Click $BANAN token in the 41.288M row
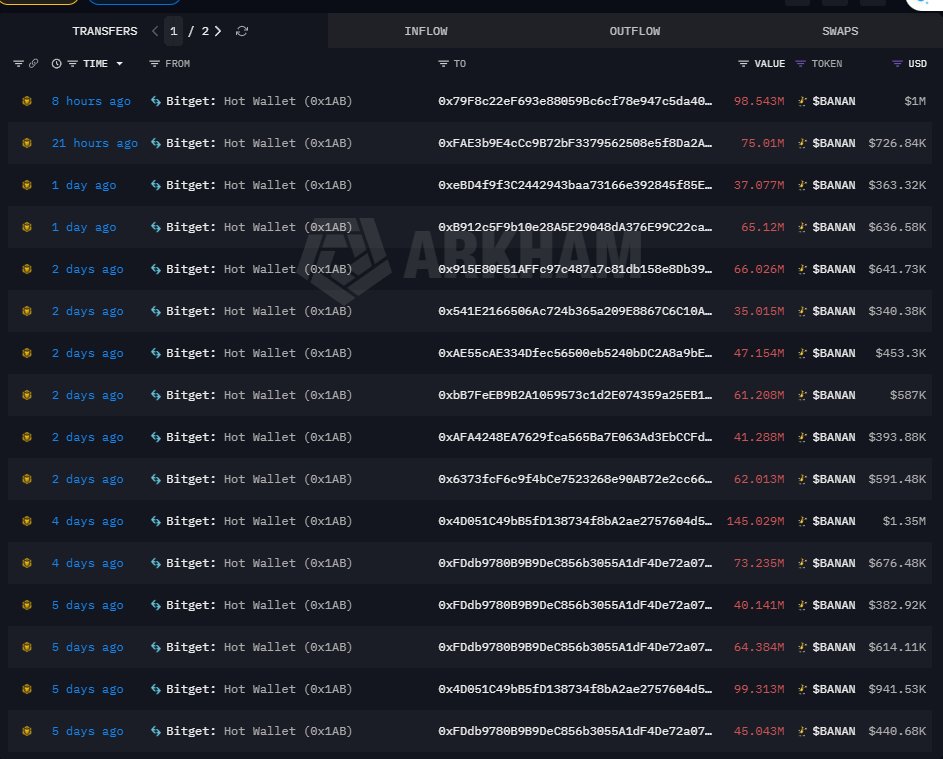Viewport: 943px width, 759px height. (834, 437)
